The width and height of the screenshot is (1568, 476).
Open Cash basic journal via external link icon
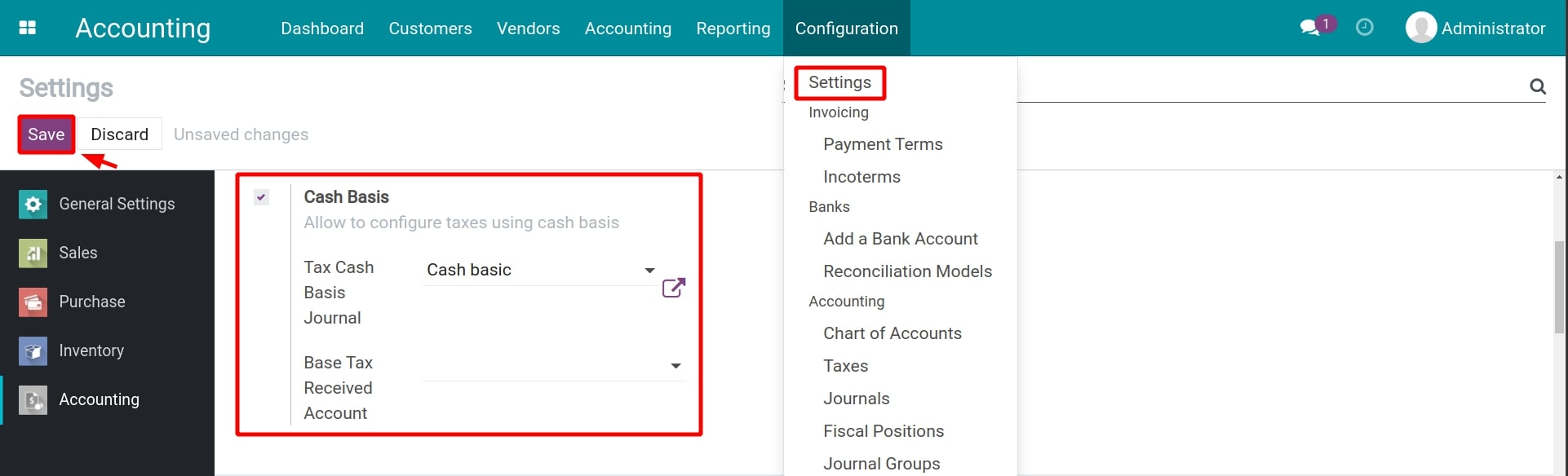coord(672,287)
